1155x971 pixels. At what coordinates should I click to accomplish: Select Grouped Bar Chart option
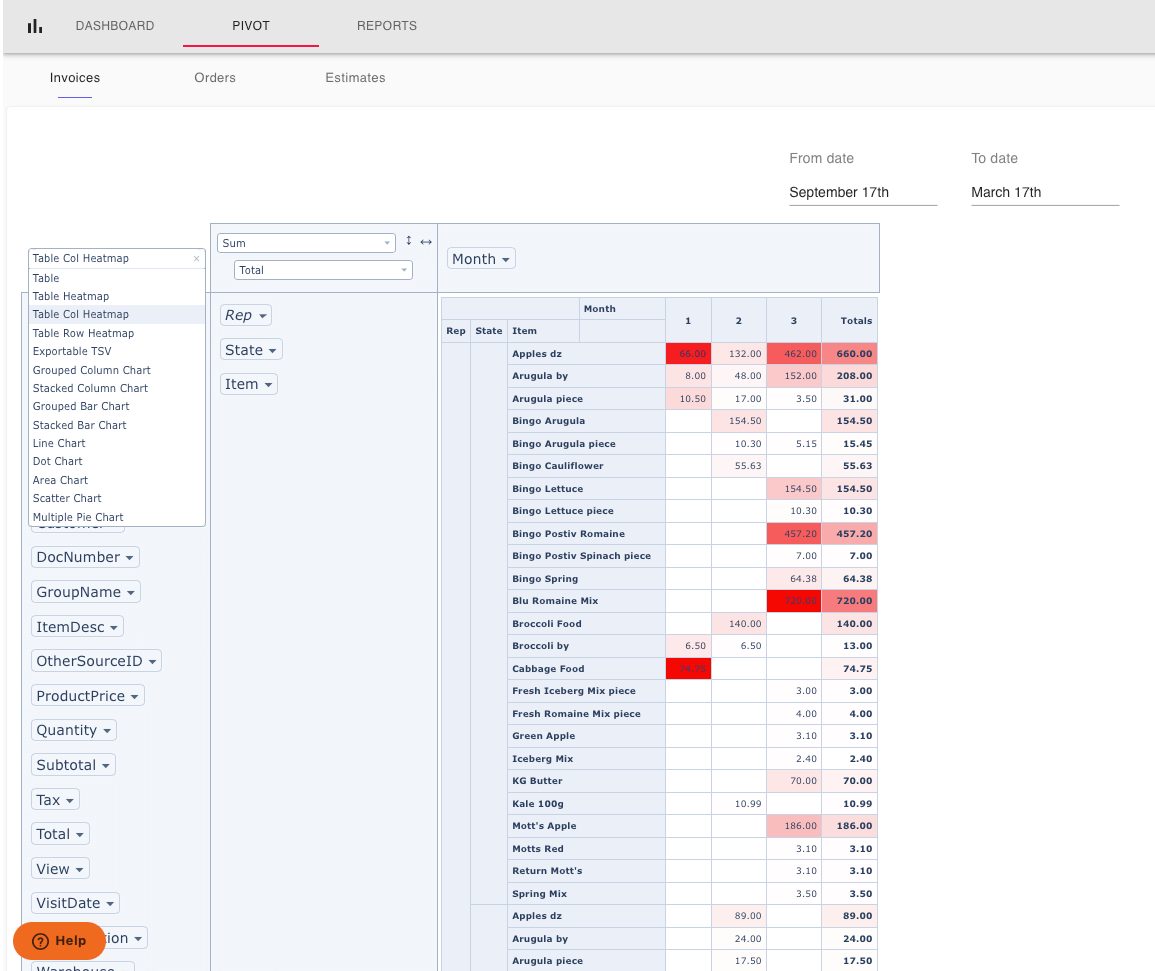tap(116, 407)
